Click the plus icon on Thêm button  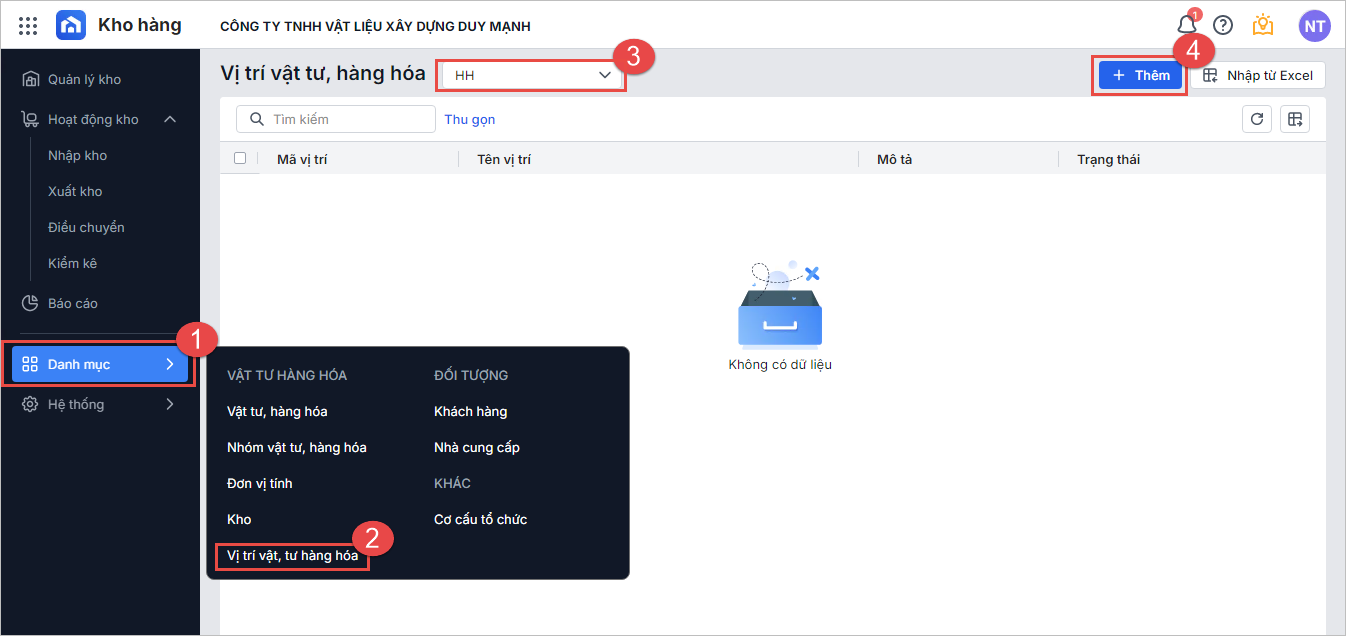[1119, 75]
